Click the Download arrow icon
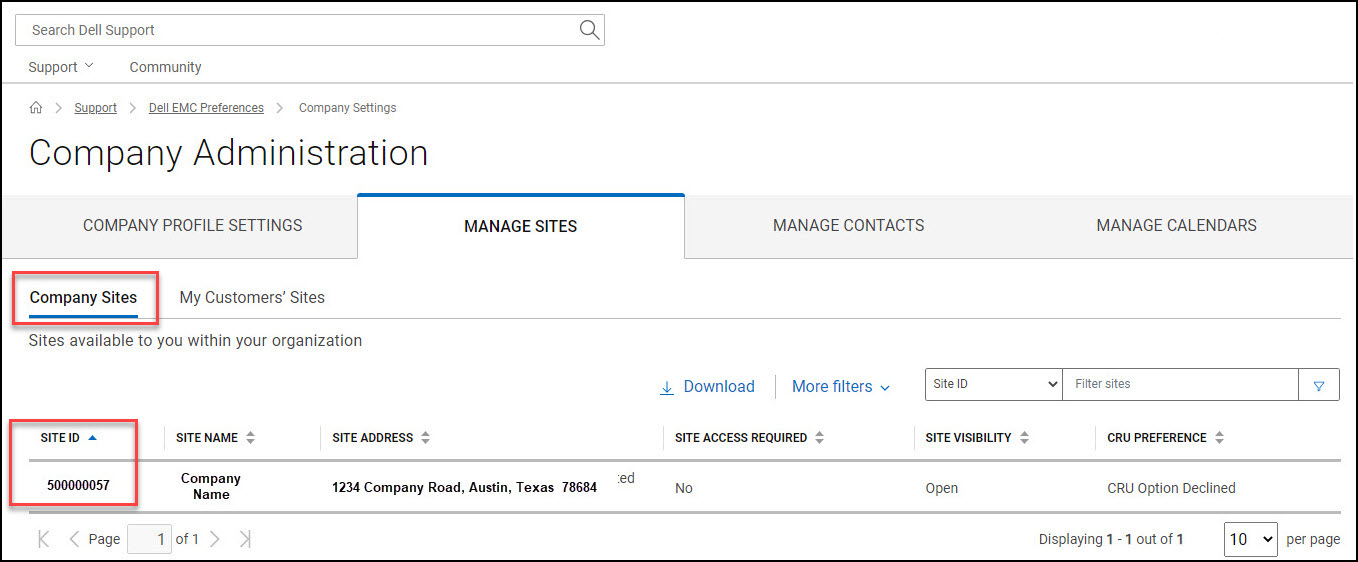 click(x=667, y=387)
